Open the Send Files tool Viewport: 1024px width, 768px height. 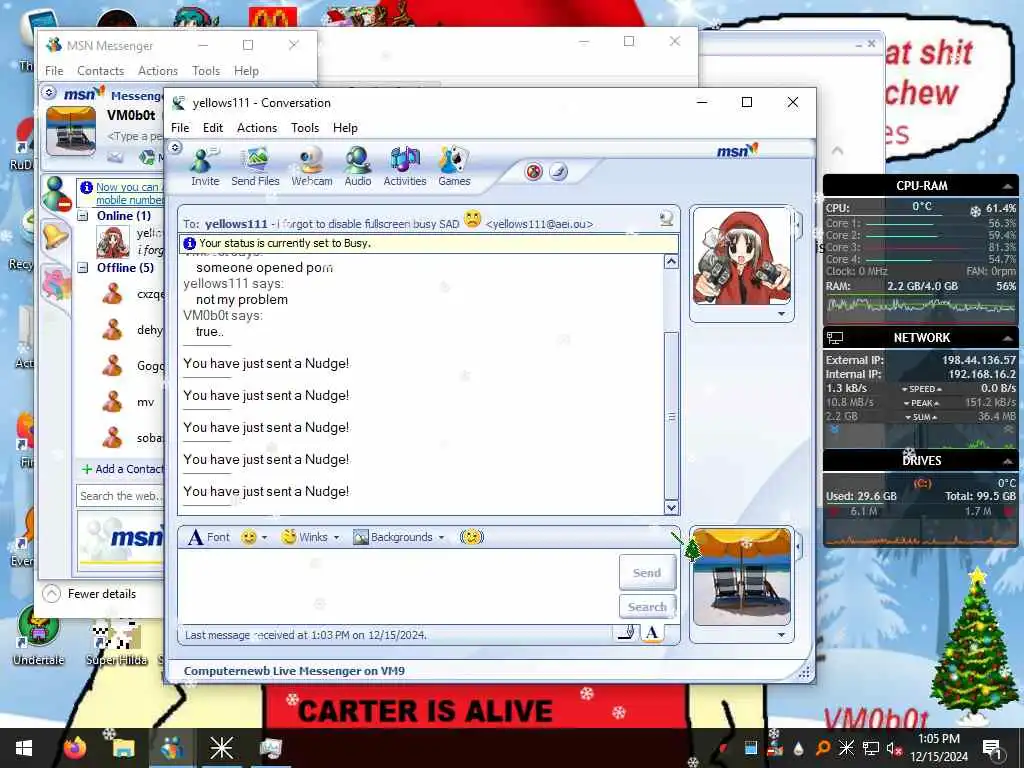(x=255, y=167)
